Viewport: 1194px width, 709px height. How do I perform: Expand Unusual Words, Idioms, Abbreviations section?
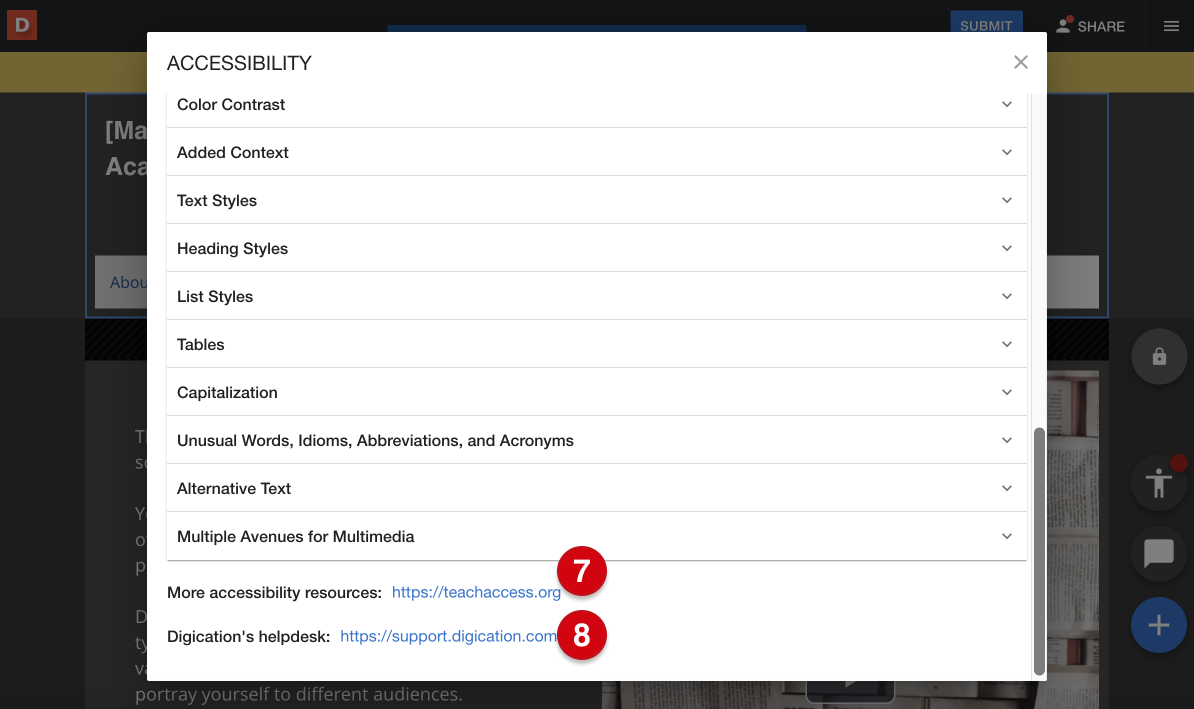click(596, 440)
